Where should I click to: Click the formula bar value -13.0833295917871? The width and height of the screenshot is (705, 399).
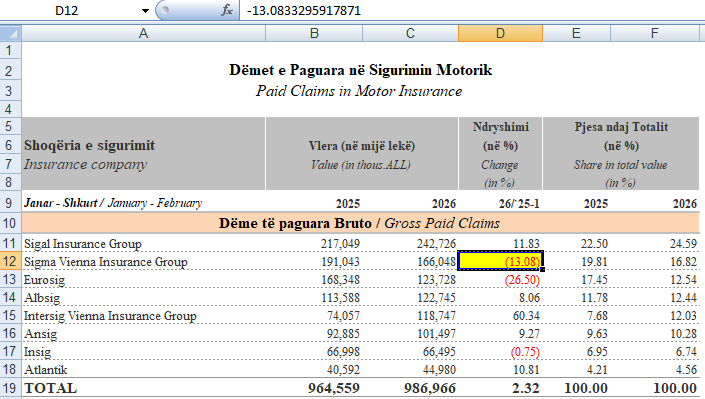click(x=304, y=10)
